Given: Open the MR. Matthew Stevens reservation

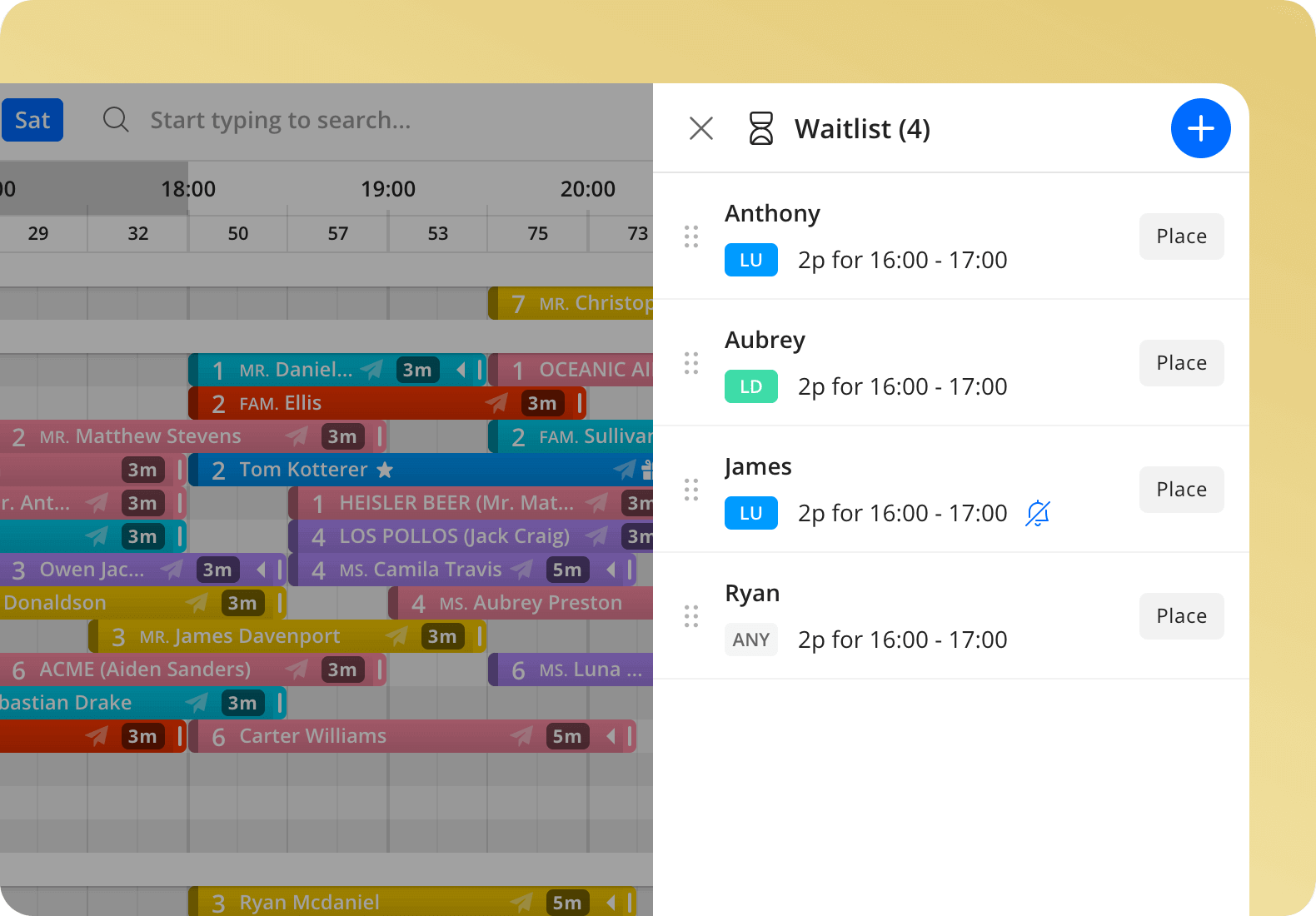Looking at the screenshot, I should point(193,436).
